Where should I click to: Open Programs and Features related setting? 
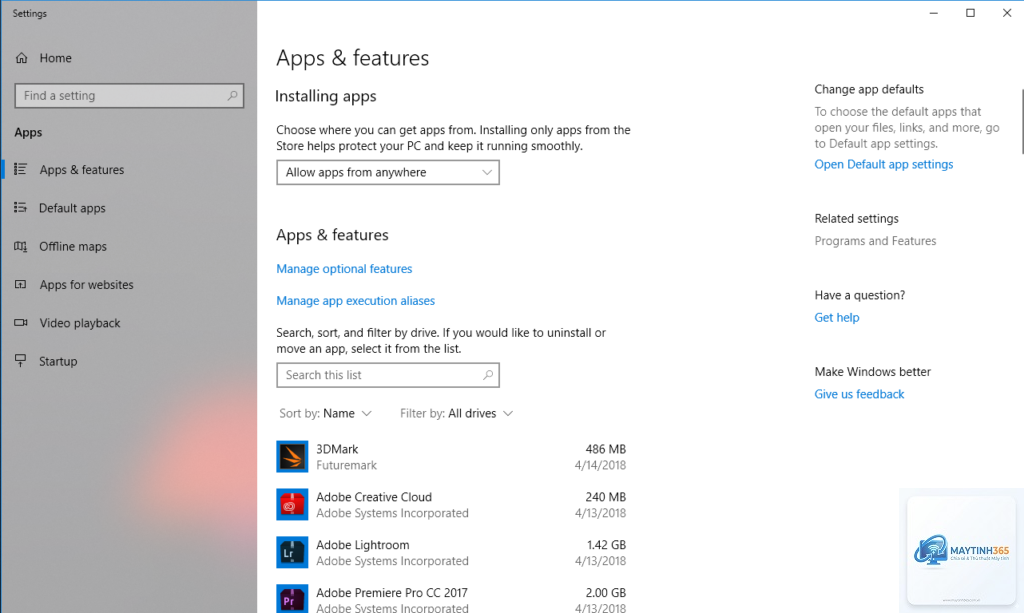(875, 241)
